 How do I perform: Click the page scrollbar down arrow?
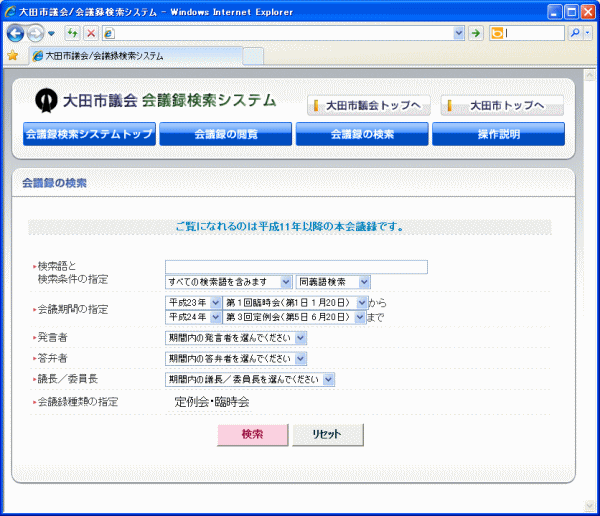(589, 506)
